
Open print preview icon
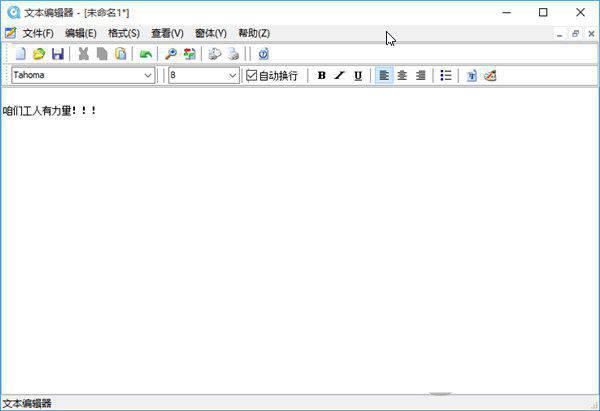tap(214, 54)
